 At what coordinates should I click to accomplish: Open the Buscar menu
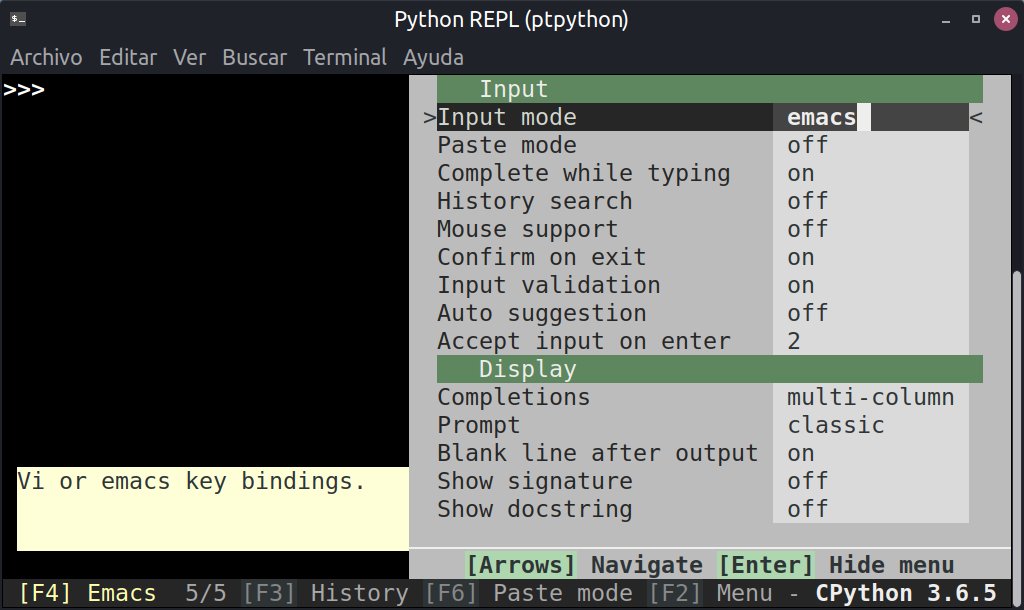[x=254, y=57]
